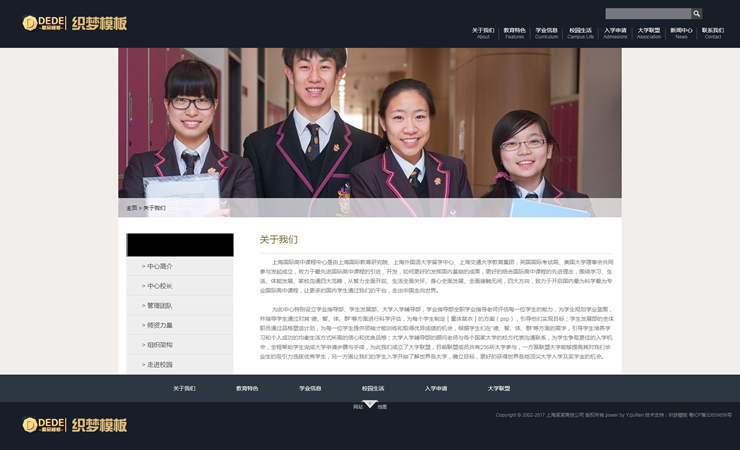This screenshot has width=740, height=450.
Task: Click 主页 breadcrumb link
Action: (131, 208)
